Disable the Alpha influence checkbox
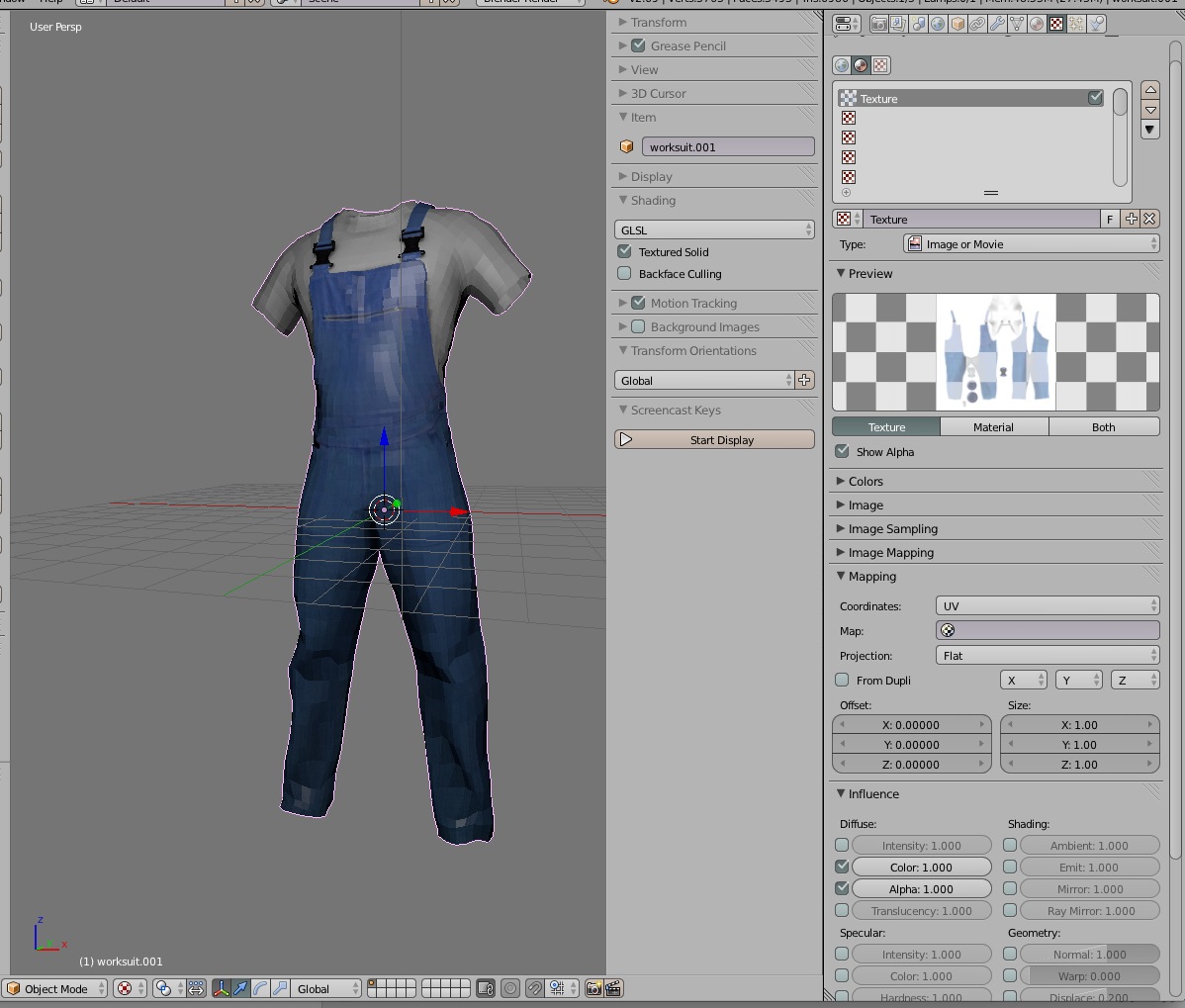Image resolution: width=1185 pixels, height=1008 pixels. pyautogui.click(x=842, y=888)
